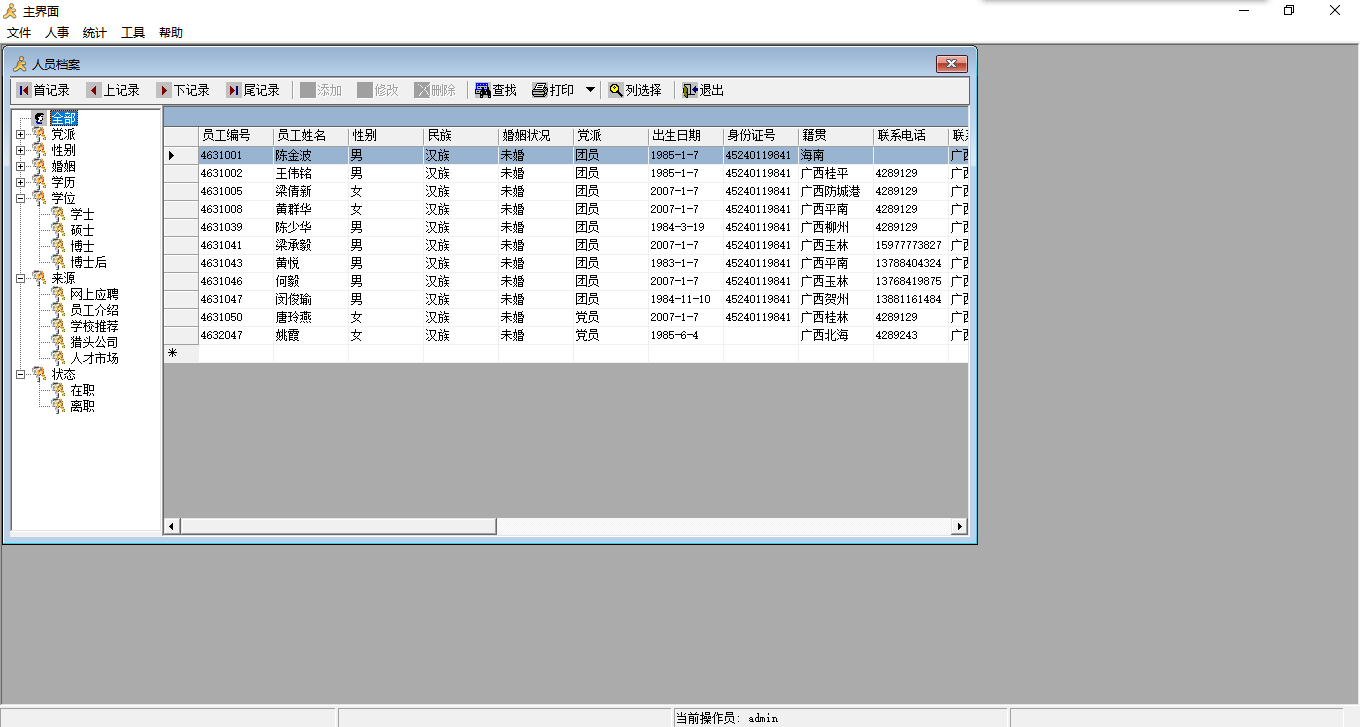Click the horizontal scrollbar thumb
Image resolution: width=1360 pixels, height=727 pixels.
click(x=338, y=526)
